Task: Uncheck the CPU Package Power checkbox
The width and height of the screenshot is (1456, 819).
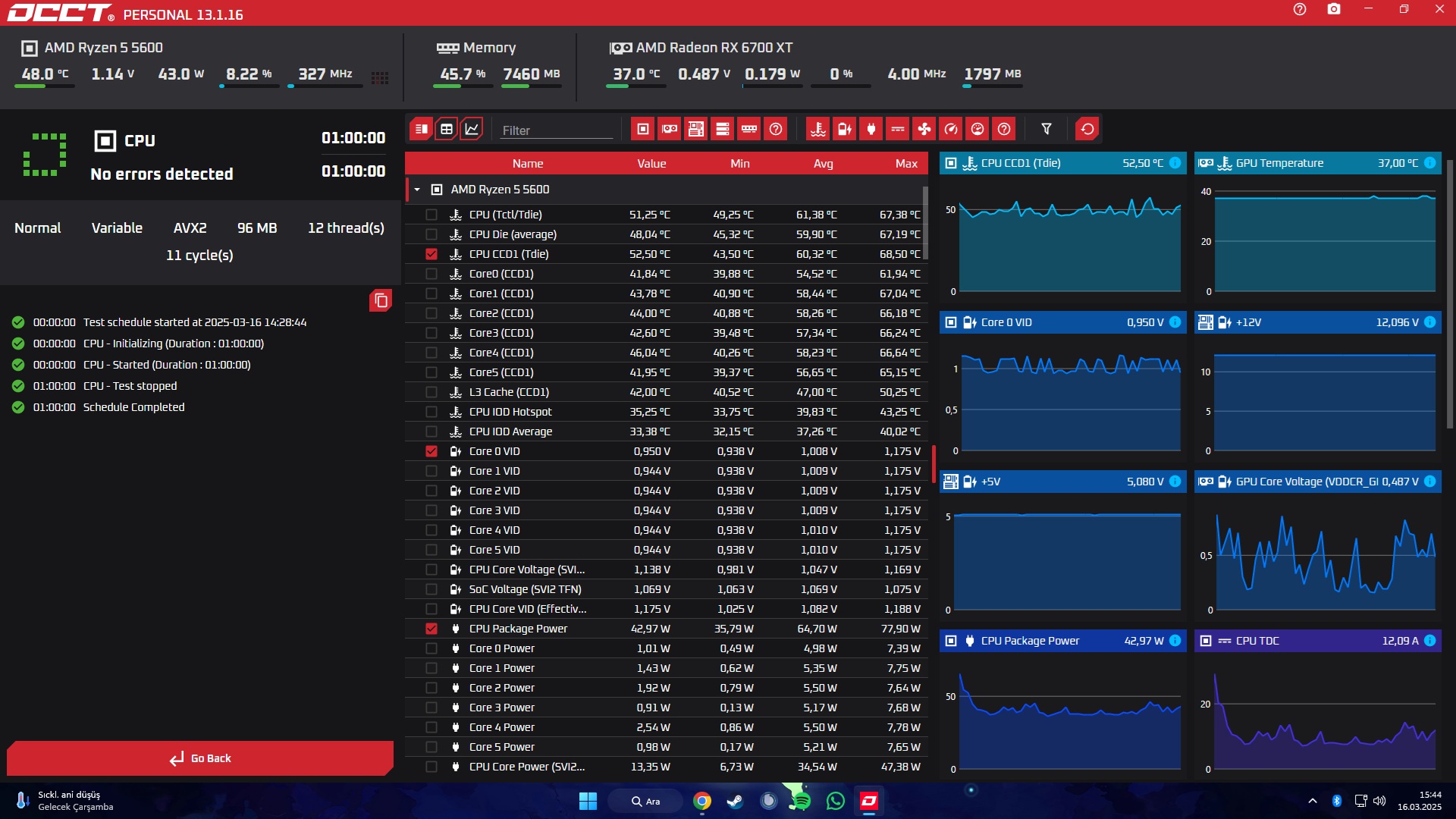Action: 431,629
